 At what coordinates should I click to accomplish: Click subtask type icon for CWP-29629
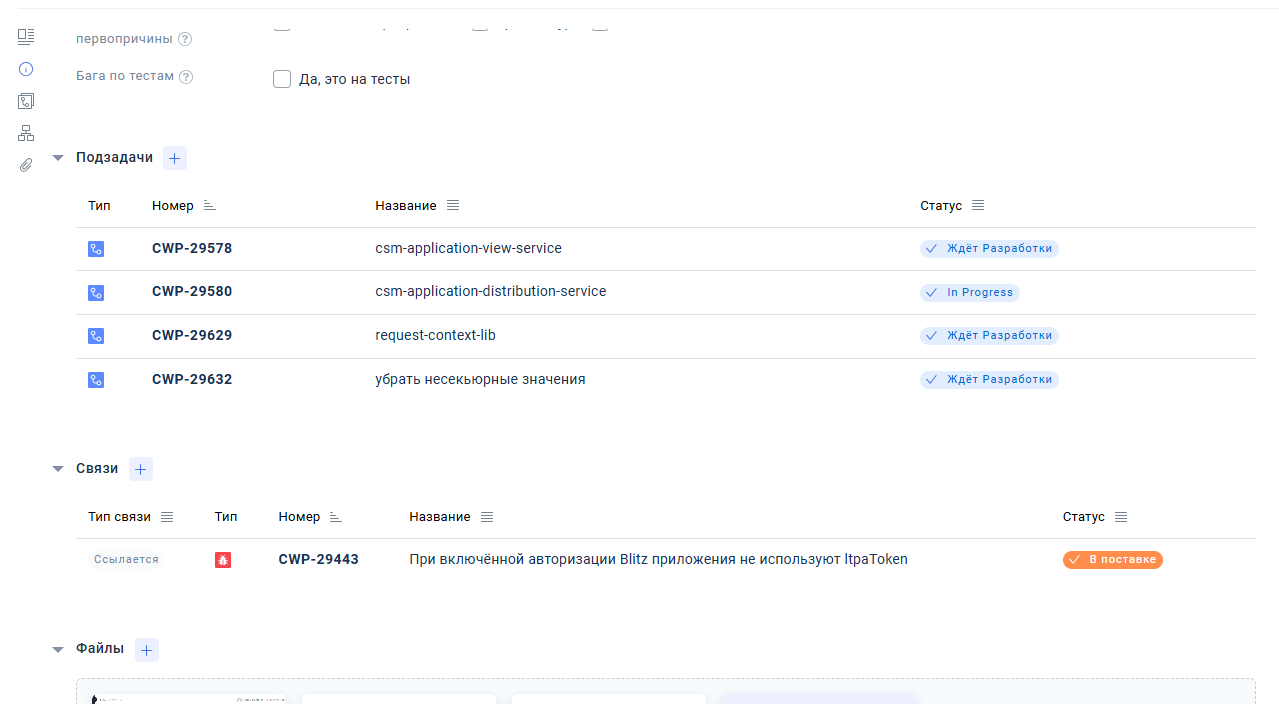[x=96, y=336]
